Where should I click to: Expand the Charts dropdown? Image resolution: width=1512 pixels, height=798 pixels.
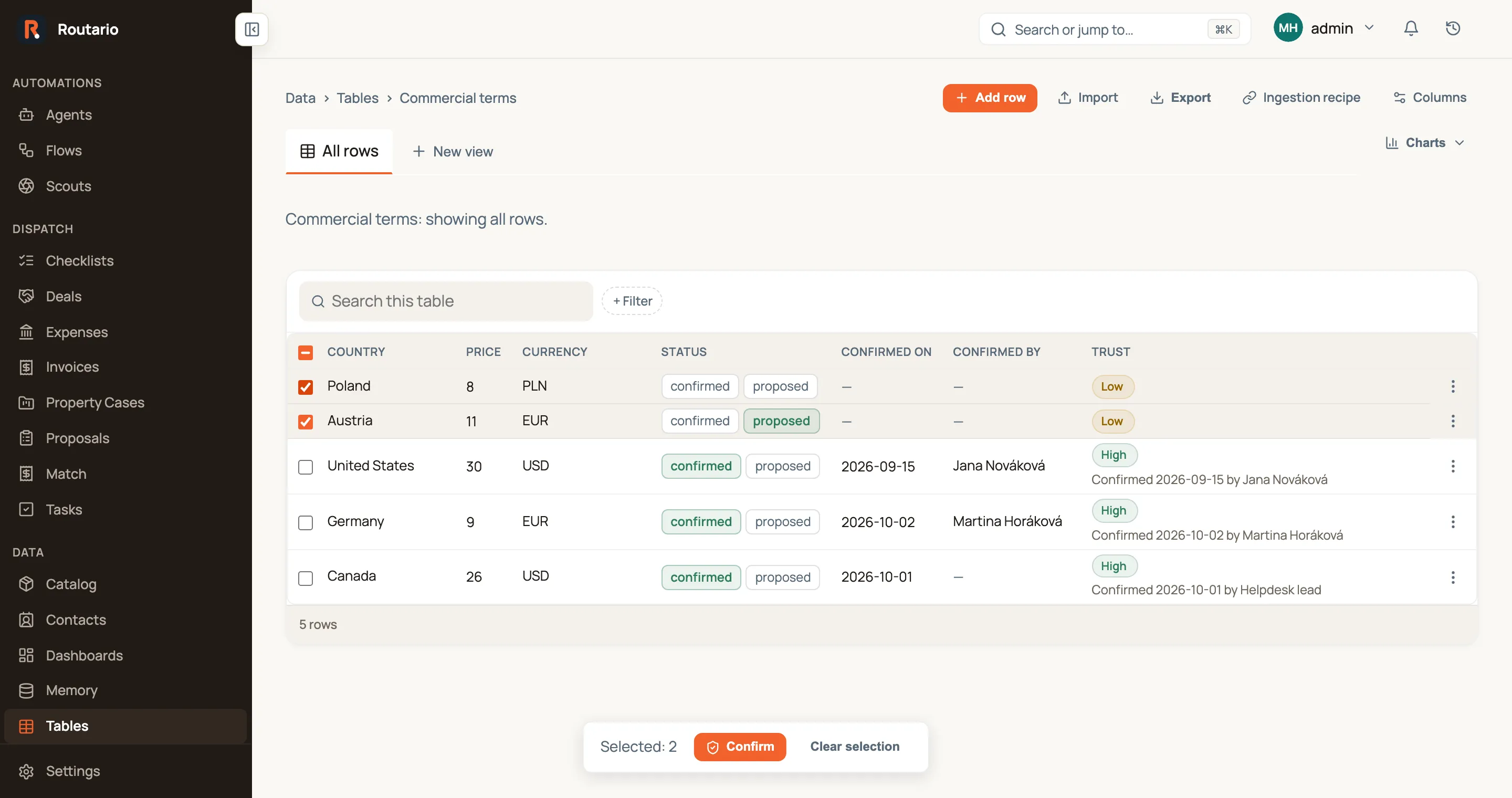click(x=1425, y=143)
